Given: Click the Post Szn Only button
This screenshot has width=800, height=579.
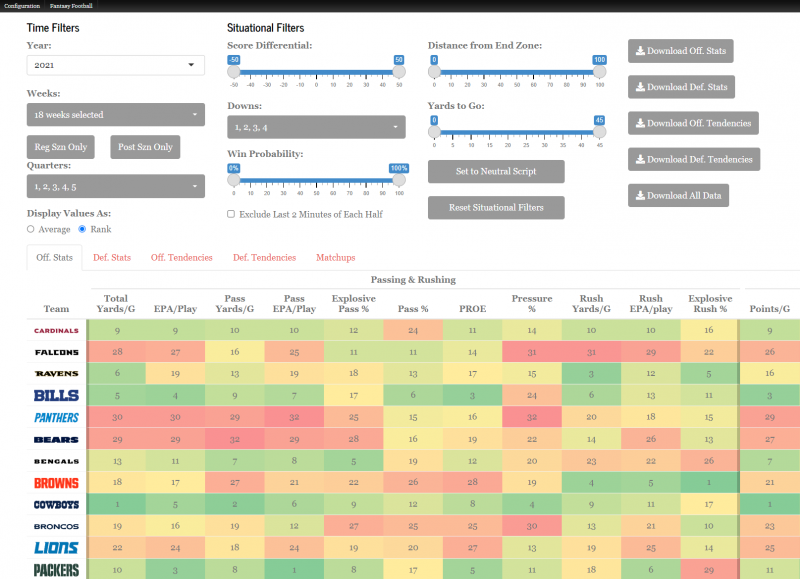Looking at the screenshot, I should (145, 147).
